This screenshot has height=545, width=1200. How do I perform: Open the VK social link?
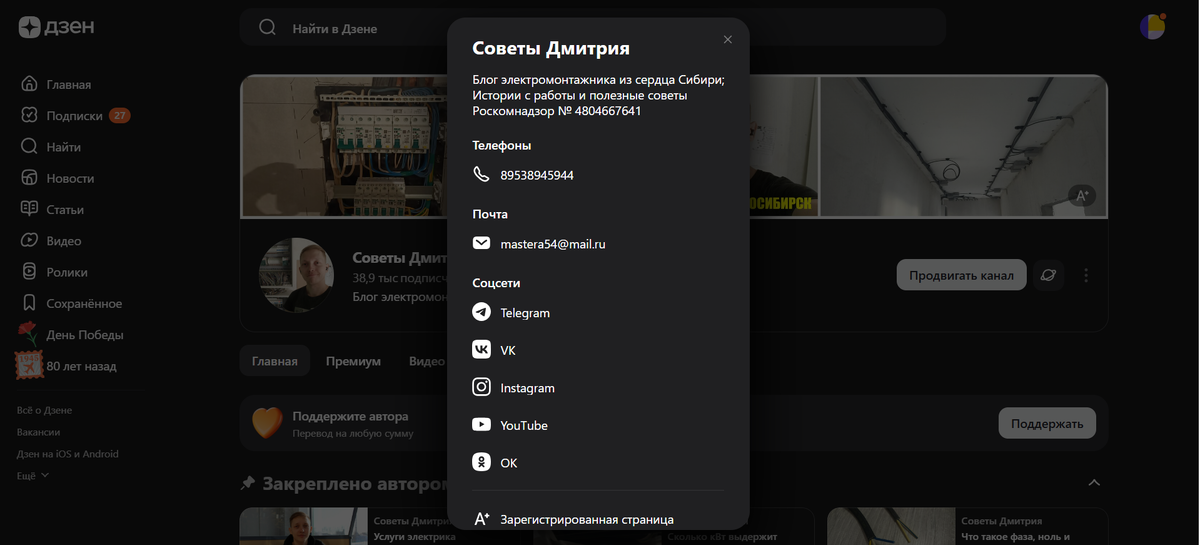pyautogui.click(x=508, y=351)
